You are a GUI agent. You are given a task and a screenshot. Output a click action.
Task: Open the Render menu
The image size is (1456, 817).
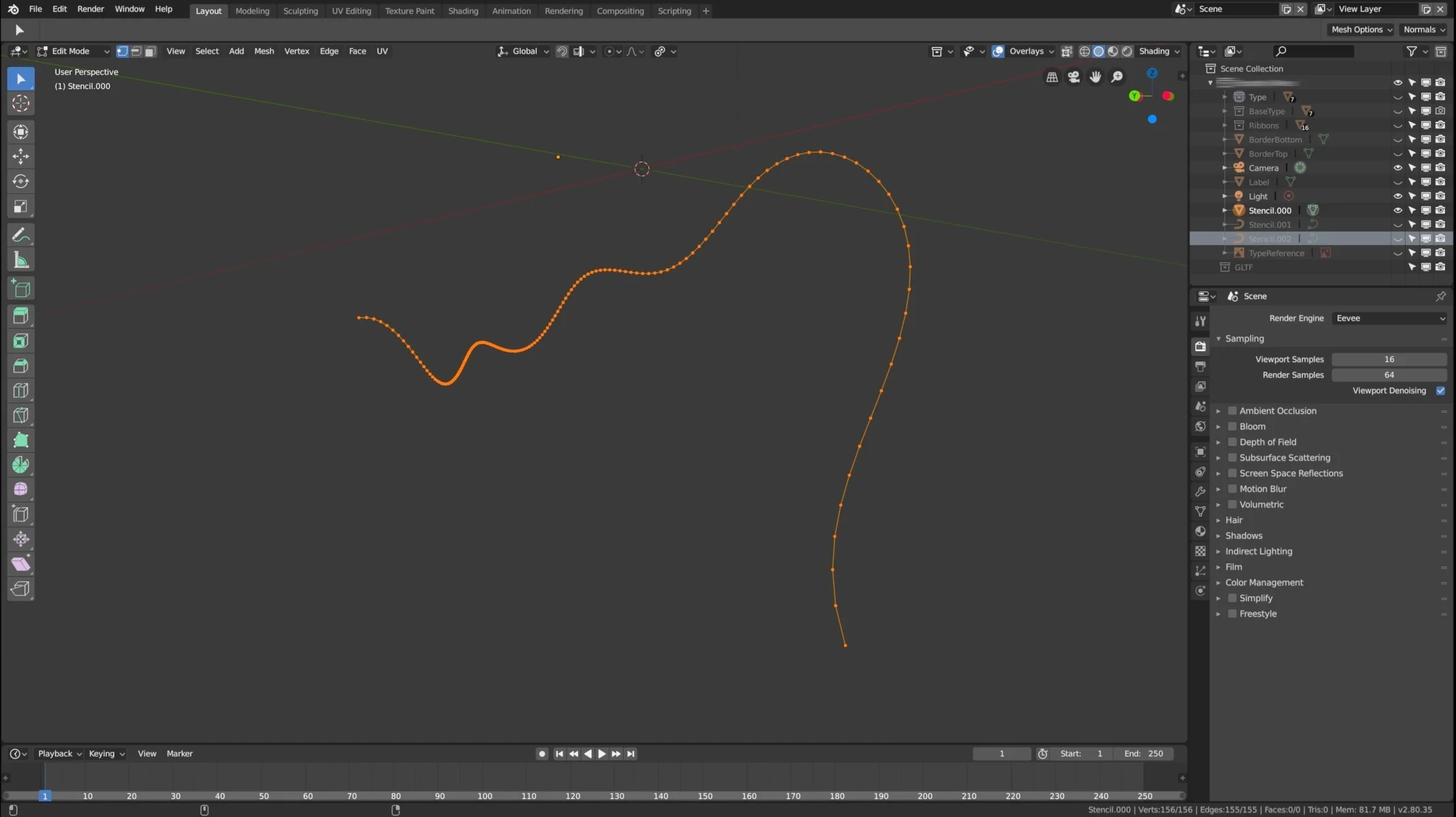(91, 10)
